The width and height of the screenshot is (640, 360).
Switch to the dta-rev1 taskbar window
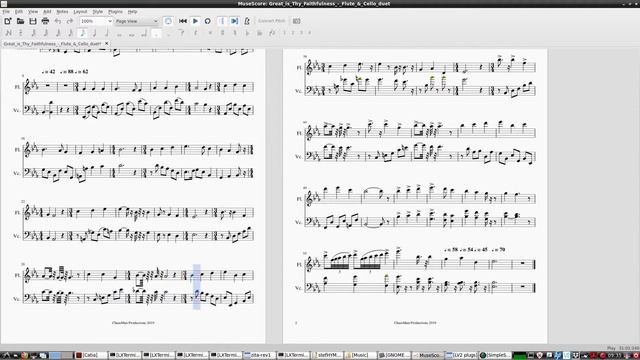259,355
